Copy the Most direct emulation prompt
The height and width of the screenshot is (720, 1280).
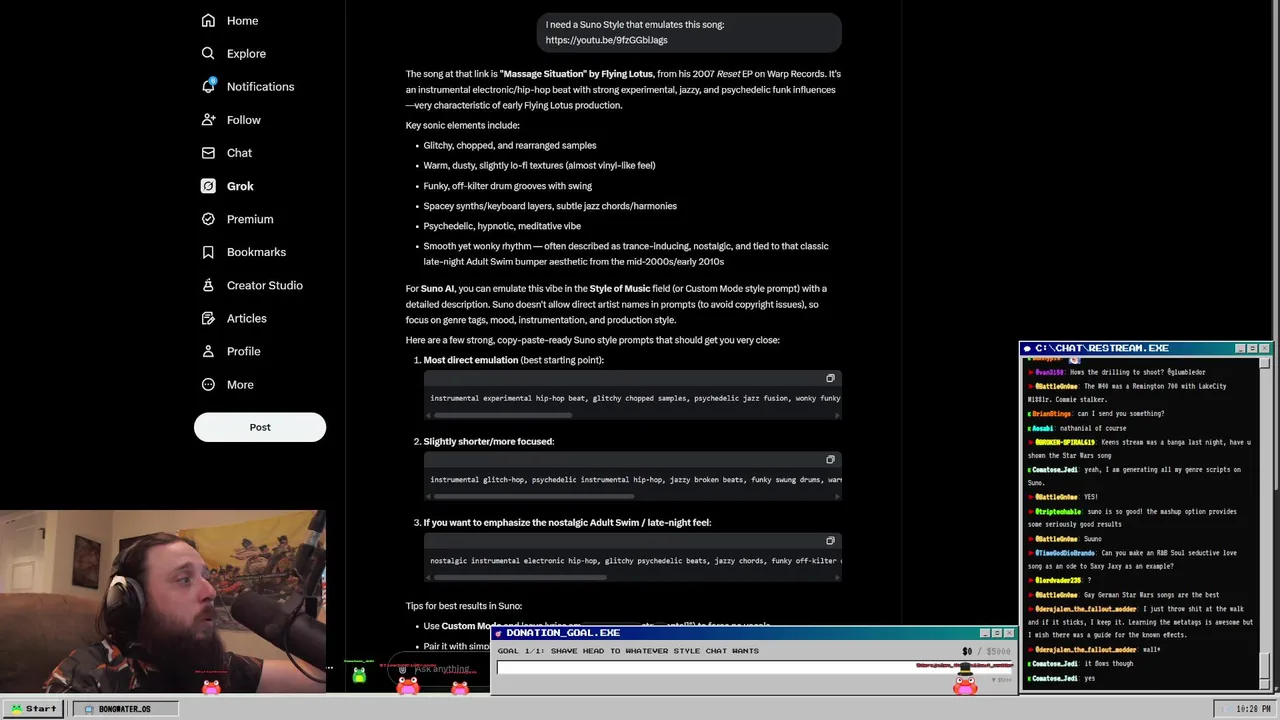point(830,378)
